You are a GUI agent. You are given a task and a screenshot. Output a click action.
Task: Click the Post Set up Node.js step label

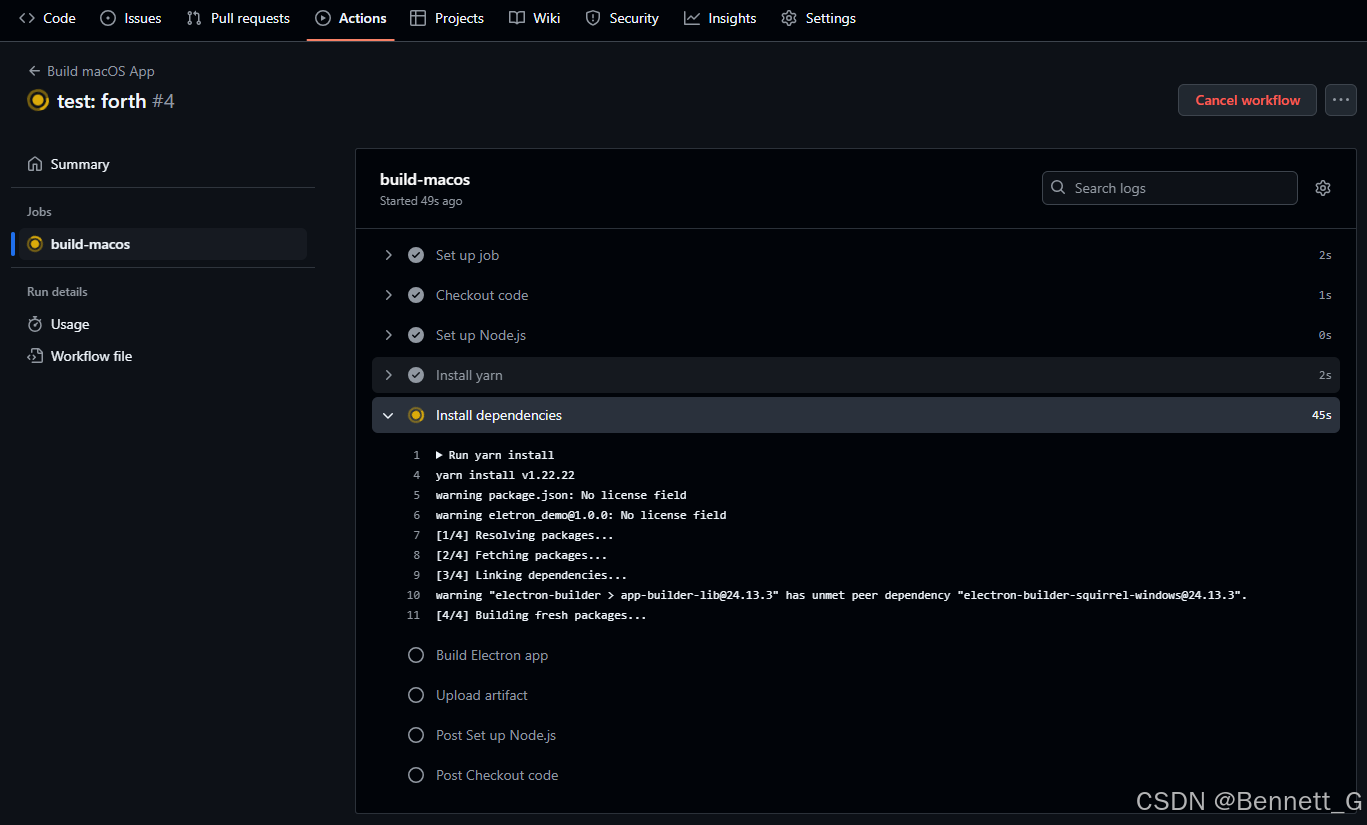click(x=496, y=735)
